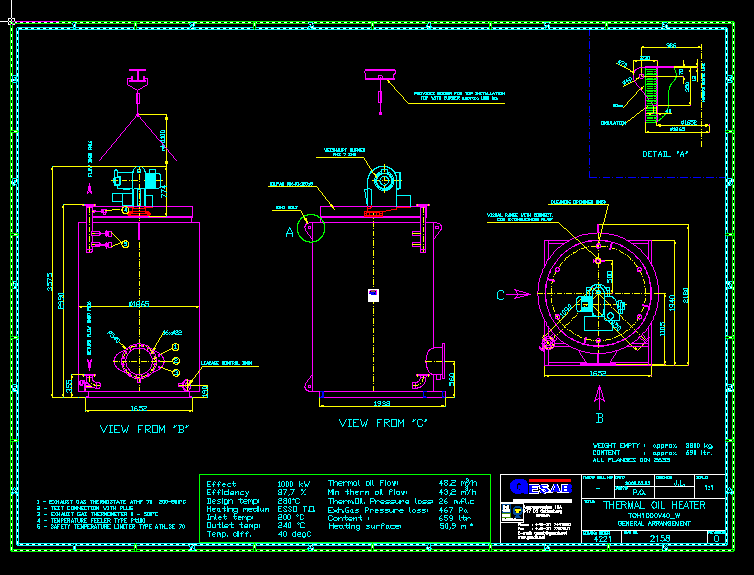Select the 'Efficiency' row label
This screenshot has height=575, width=754.
point(228,492)
